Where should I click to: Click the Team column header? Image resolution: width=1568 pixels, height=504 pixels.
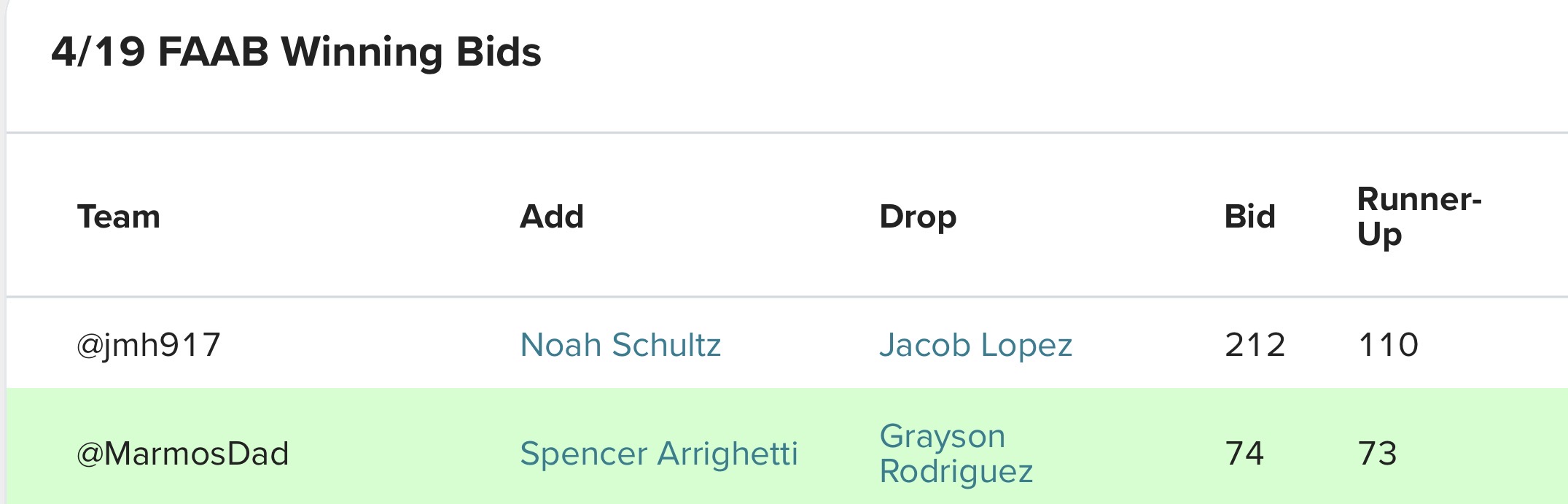119,217
